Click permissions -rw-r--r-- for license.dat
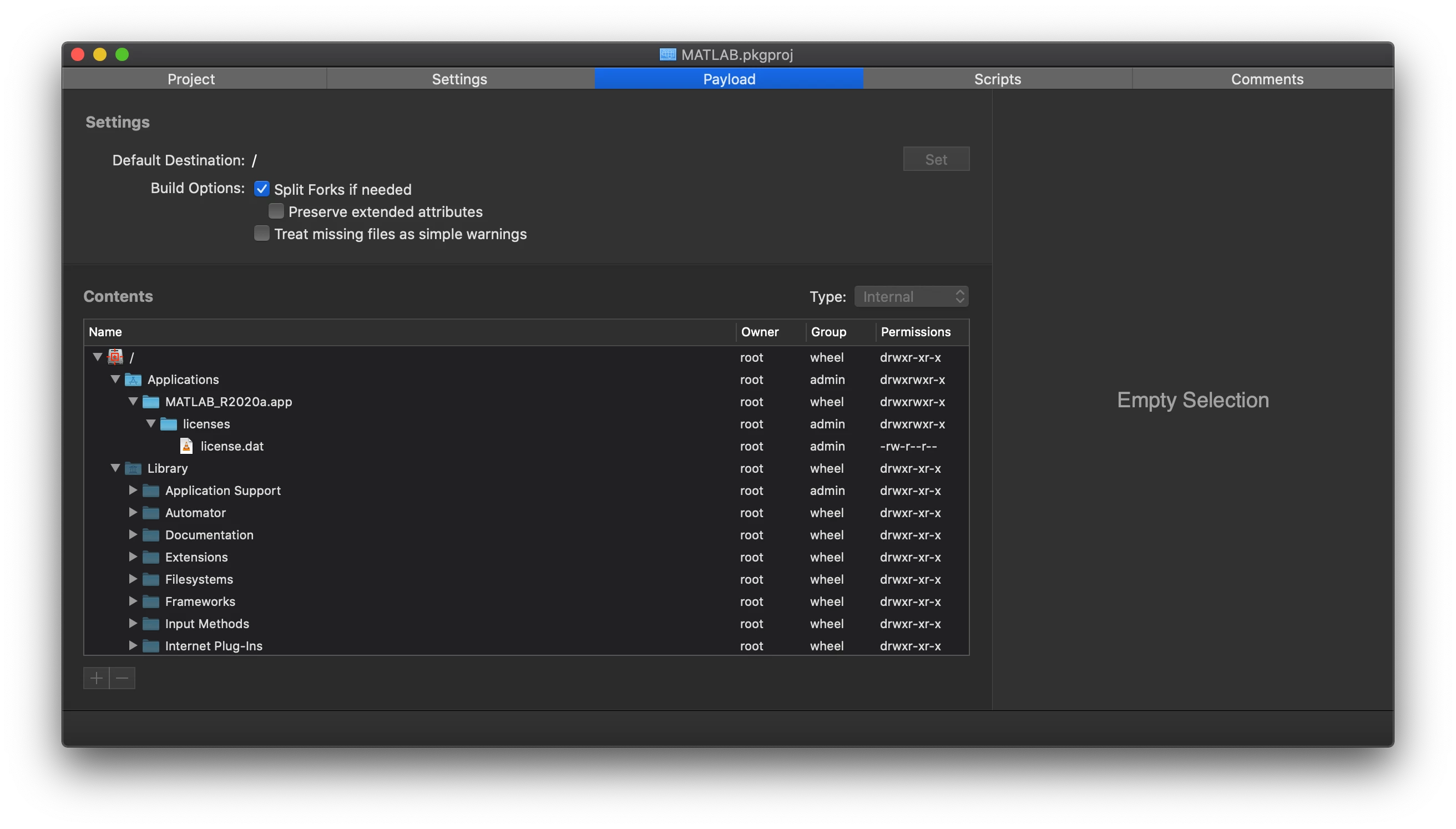Image resolution: width=1456 pixels, height=829 pixels. 908,446
